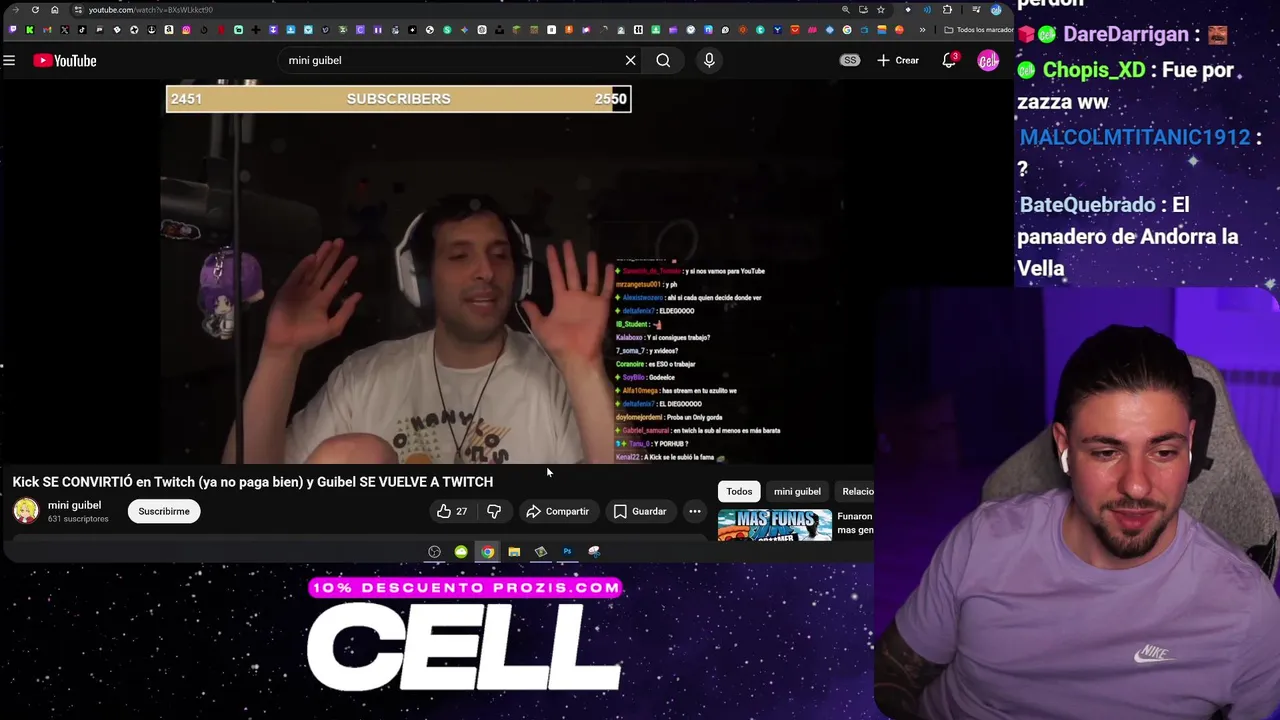The image size is (1280, 720).
Task: Go to YouTube home via logo
Action: (65, 61)
